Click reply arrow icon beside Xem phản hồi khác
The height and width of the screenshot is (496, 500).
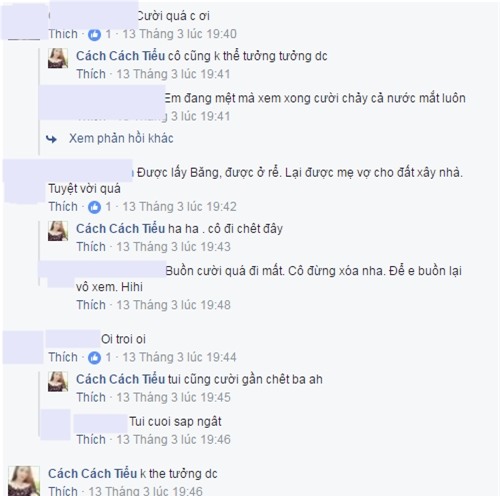[51, 139]
